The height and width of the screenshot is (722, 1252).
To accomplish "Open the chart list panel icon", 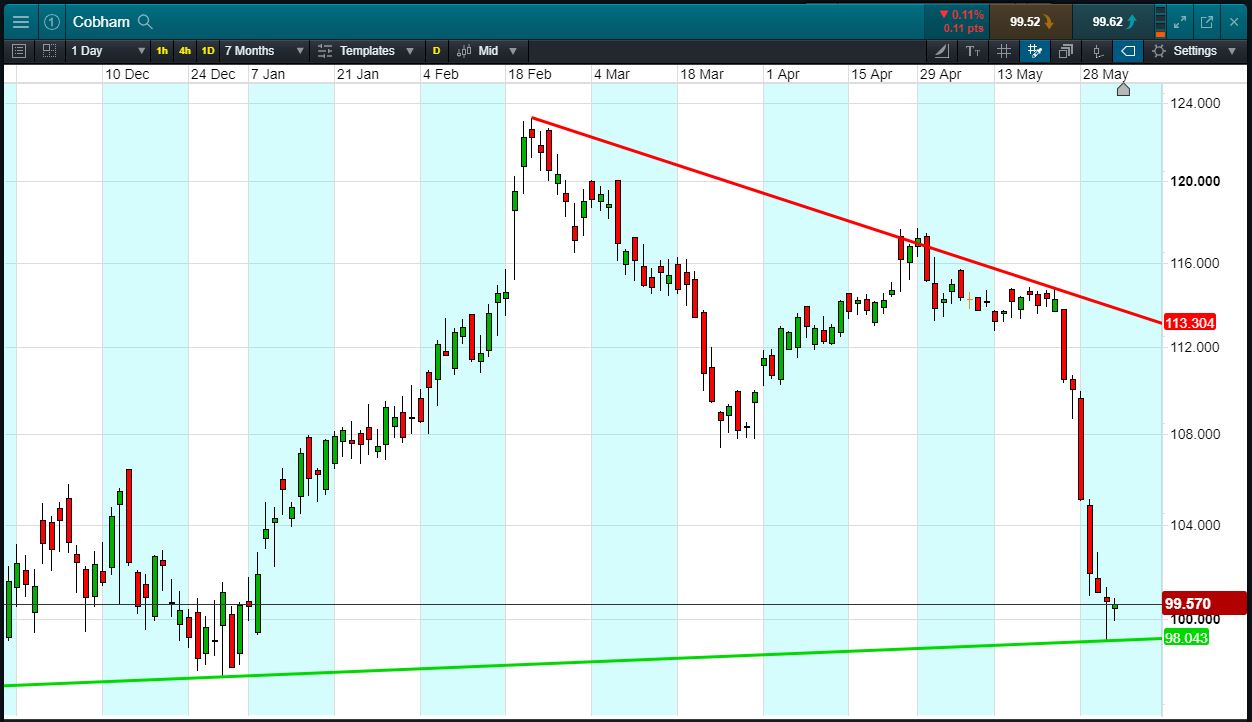I will (x=19, y=50).
